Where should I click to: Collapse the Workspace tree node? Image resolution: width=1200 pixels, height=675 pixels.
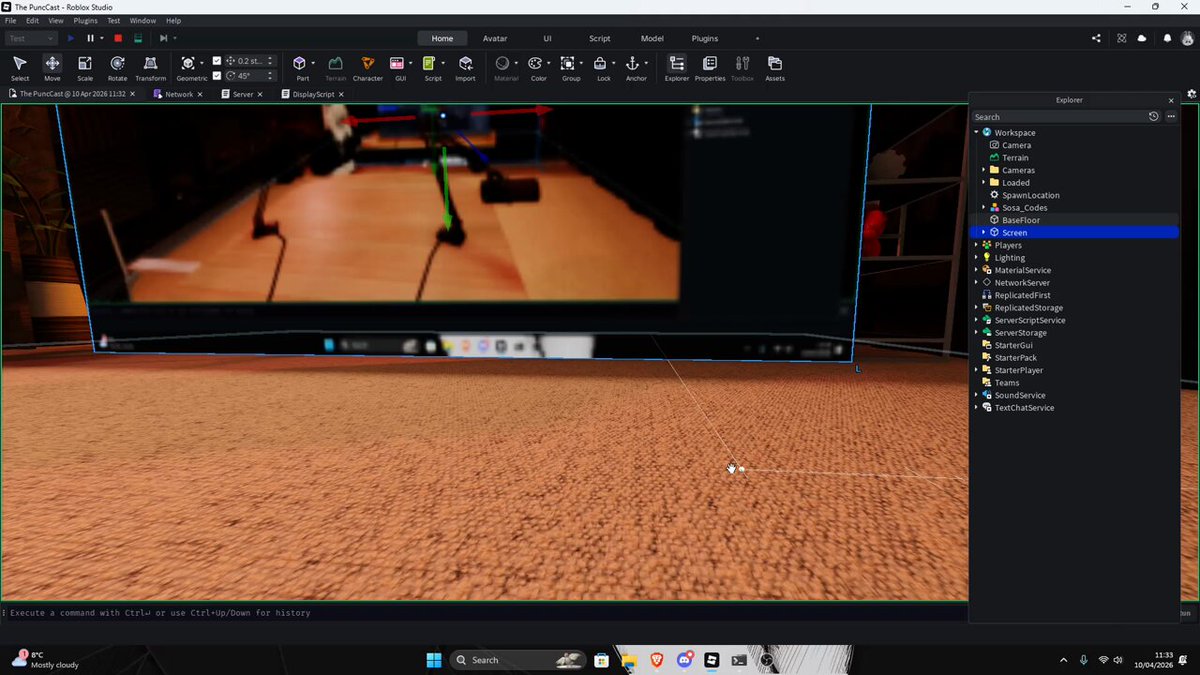976,132
